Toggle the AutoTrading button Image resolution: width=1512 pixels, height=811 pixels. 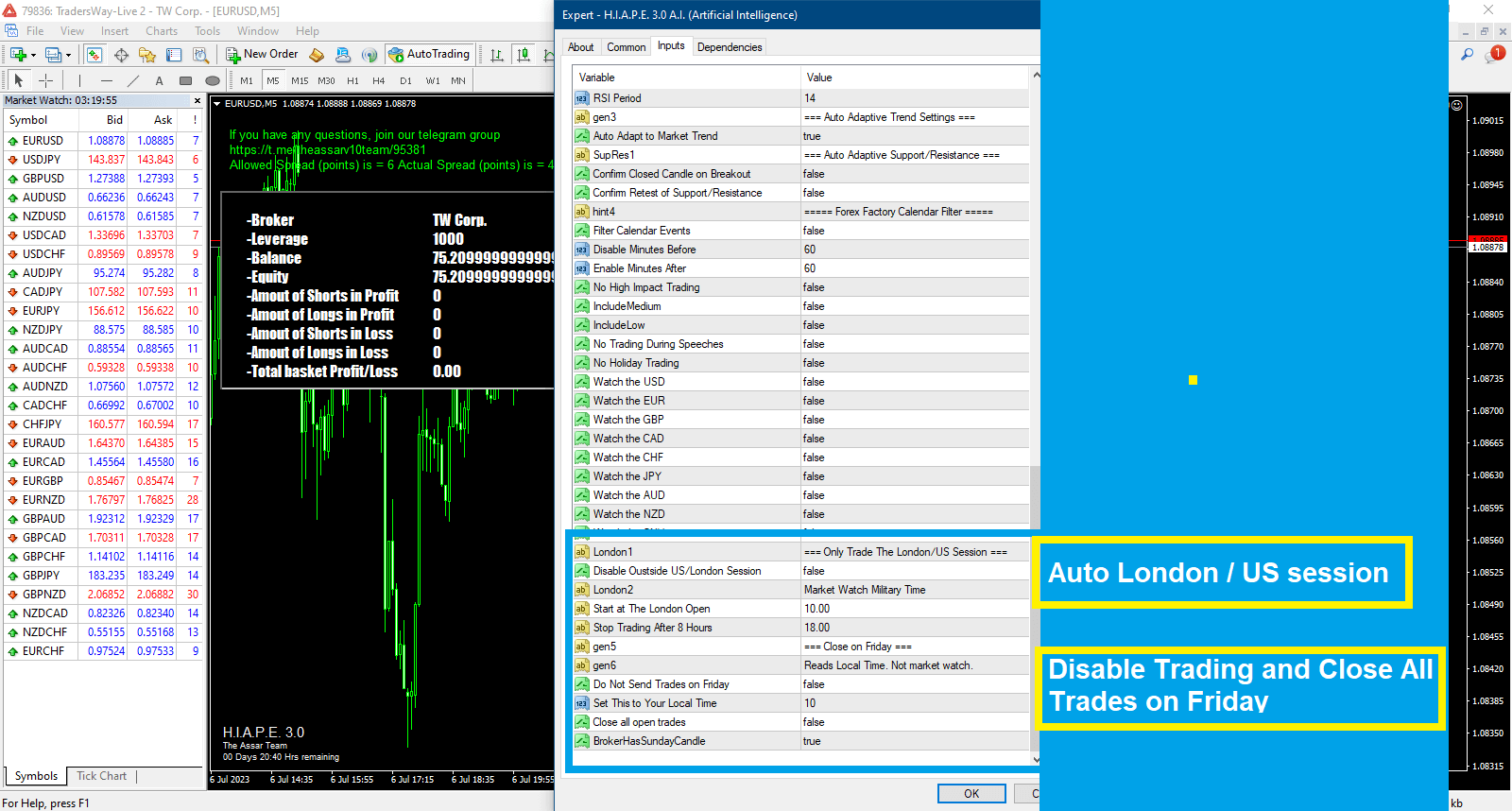point(428,55)
